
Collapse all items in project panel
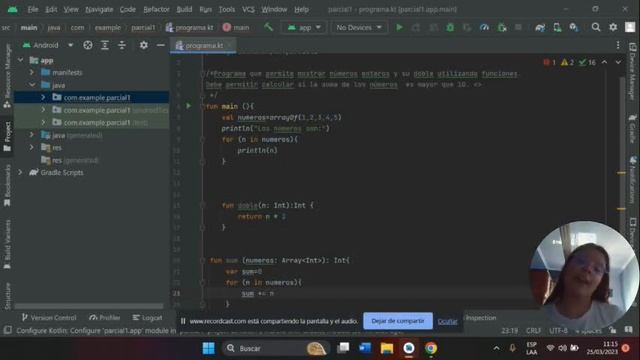point(122,45)
